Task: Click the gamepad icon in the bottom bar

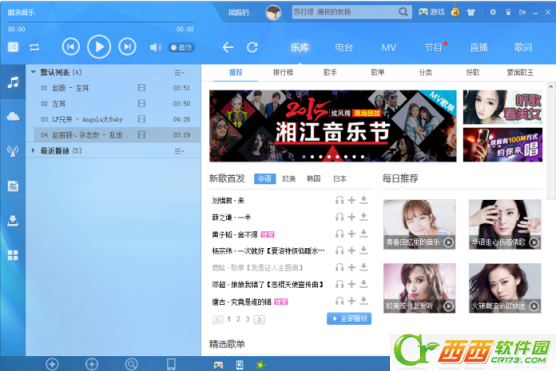Action: click(218, 365)
